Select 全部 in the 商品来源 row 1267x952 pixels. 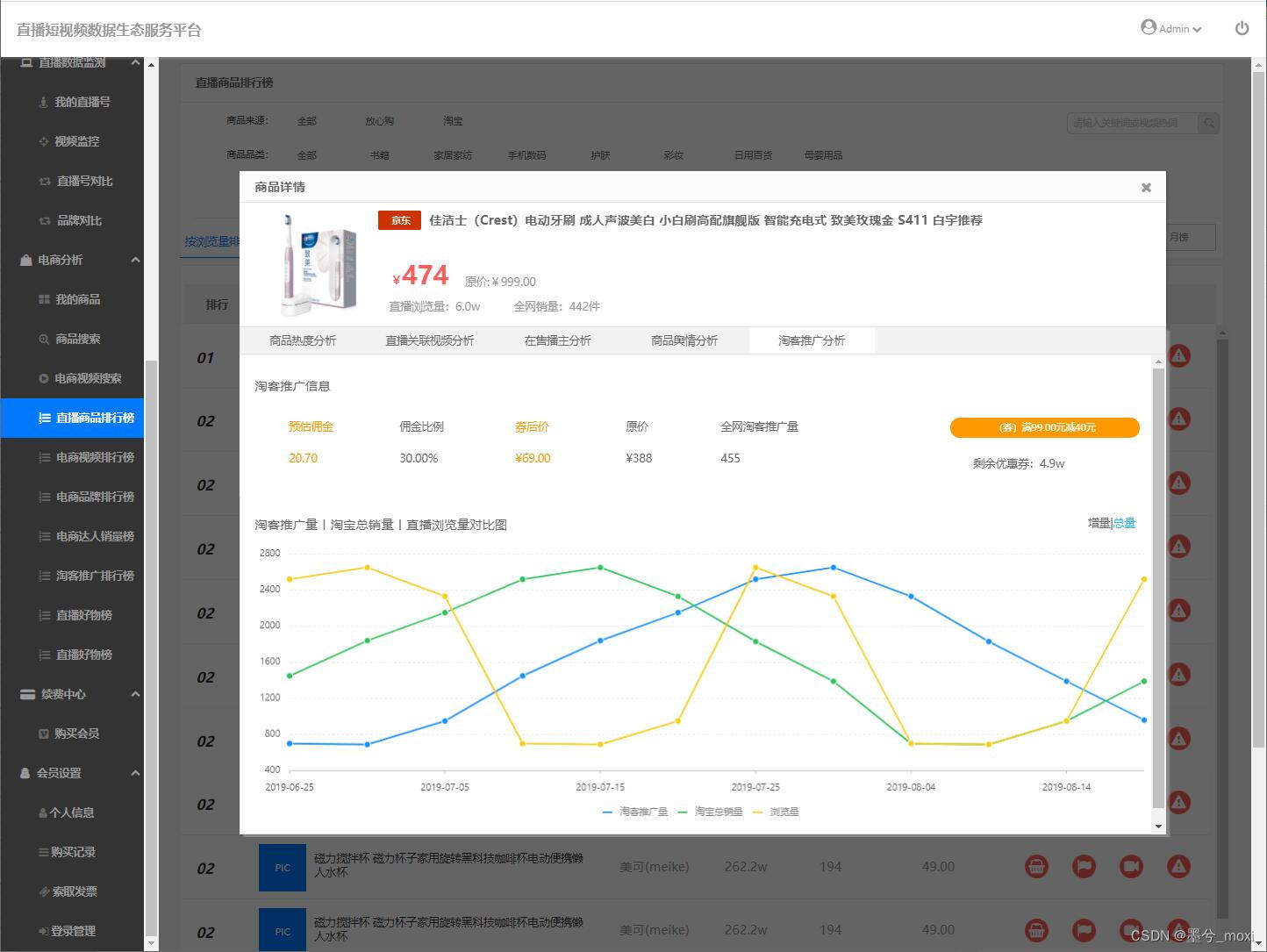[307, 121]
